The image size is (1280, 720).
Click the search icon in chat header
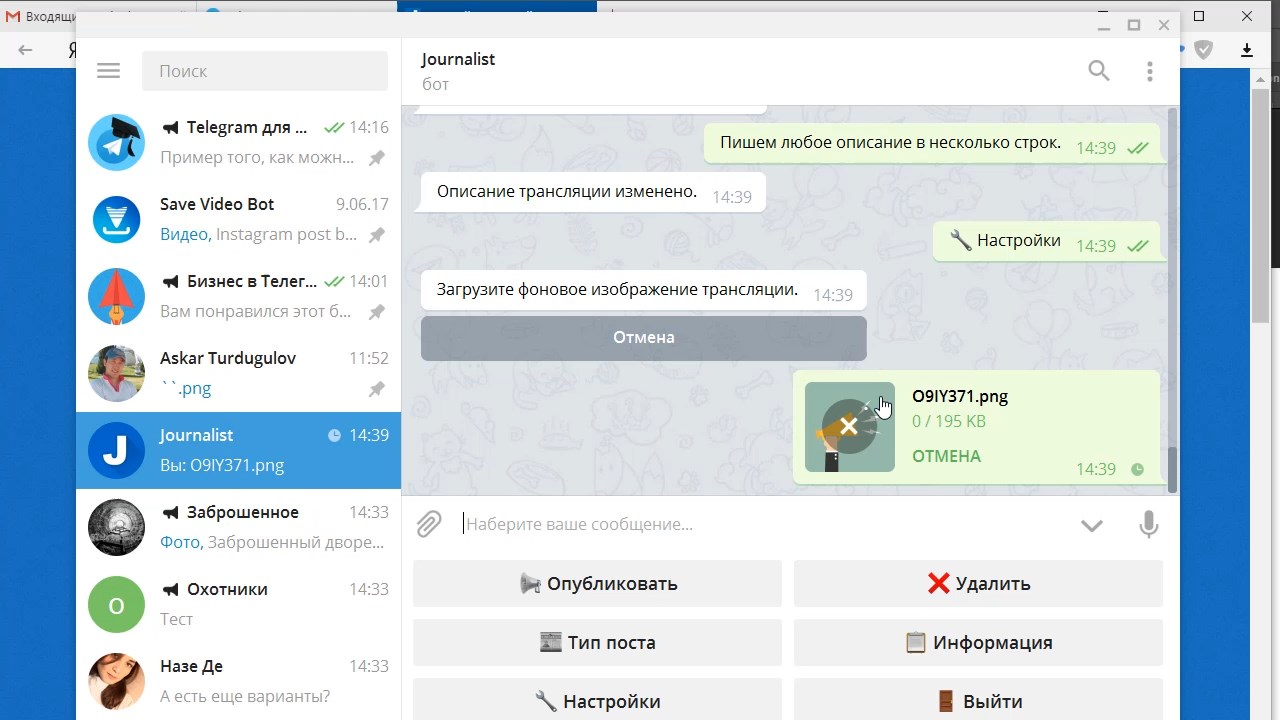click(1098, 71)
